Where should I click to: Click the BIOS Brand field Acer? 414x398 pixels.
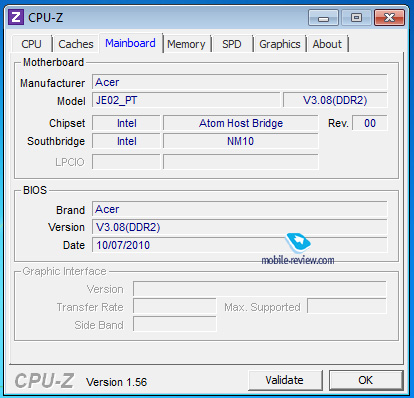click(x=240, y=209)
